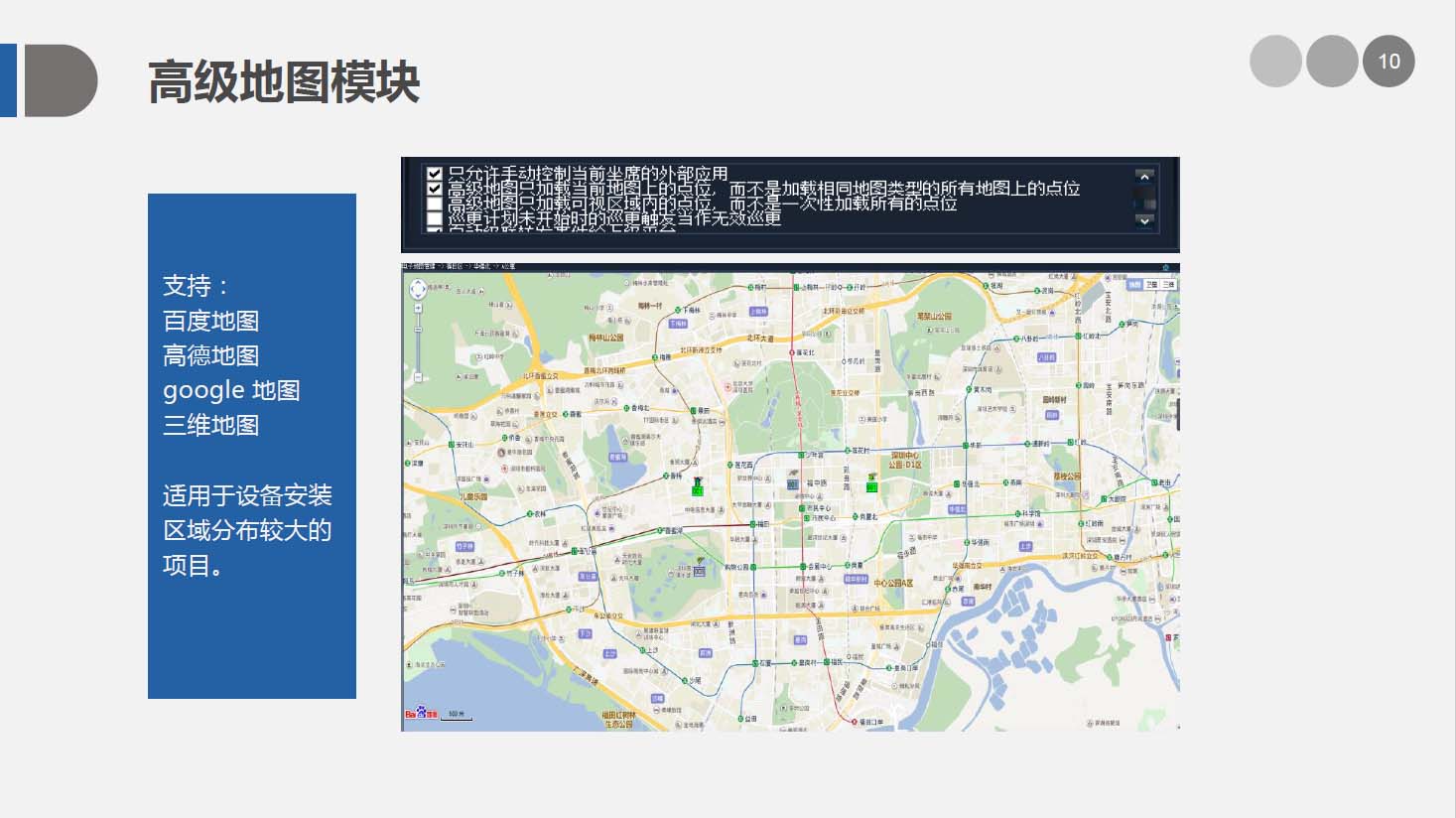1456x818 pixels.
Task: Click the map pan compass control
Action: coord(418,290)
